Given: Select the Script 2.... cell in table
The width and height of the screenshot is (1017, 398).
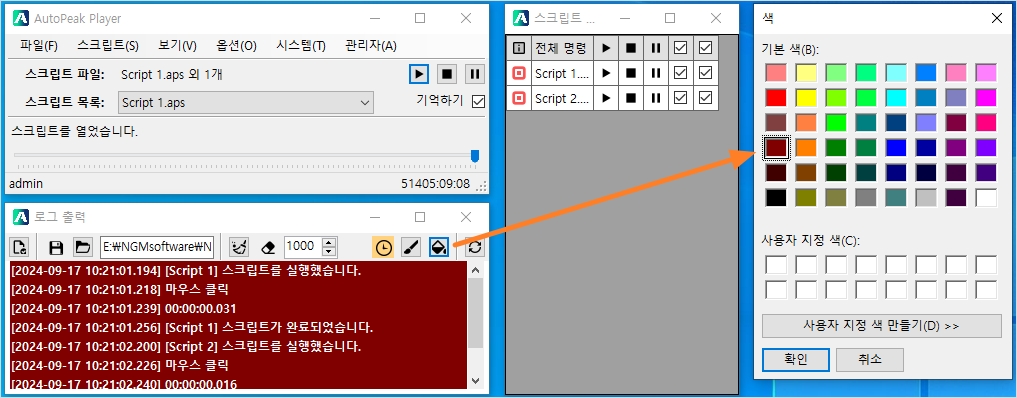Looking at the screenshot, I should (562, 99).
